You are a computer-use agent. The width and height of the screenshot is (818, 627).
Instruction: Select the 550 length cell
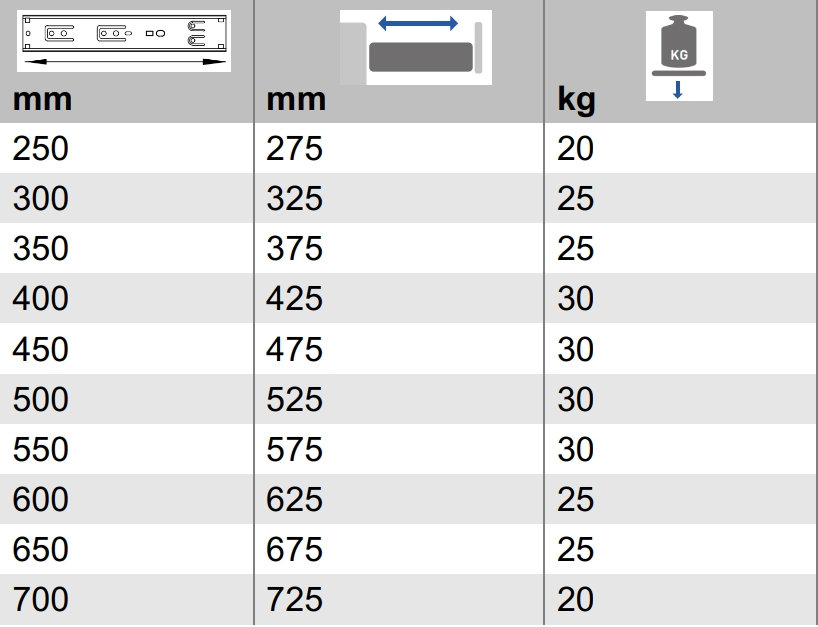pos(127,449)
